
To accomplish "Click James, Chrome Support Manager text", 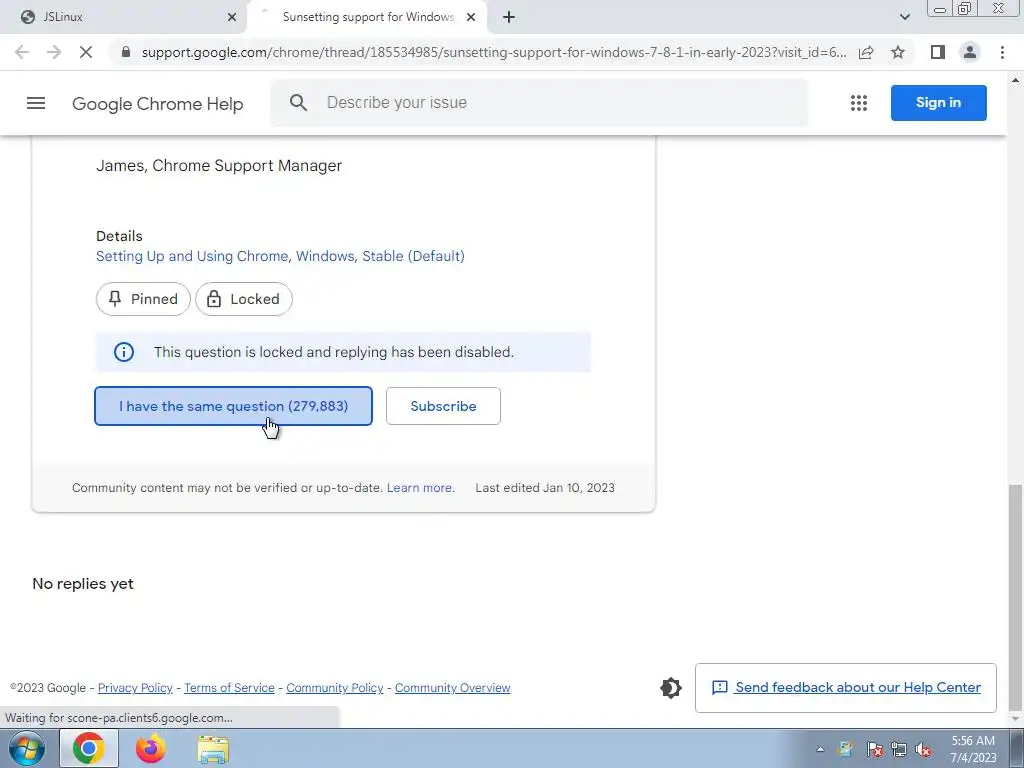I will [x=219, y=166].
